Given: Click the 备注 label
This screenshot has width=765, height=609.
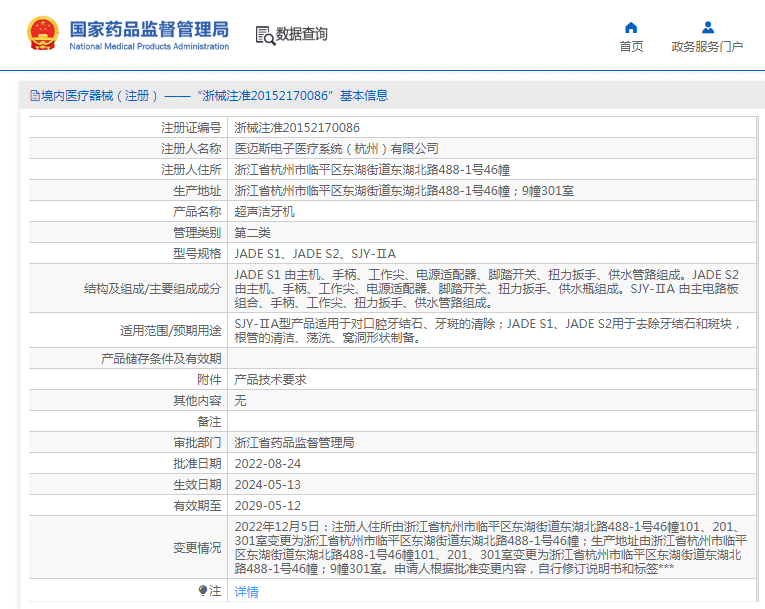Looking at the screenshot, I should (209, 422).
